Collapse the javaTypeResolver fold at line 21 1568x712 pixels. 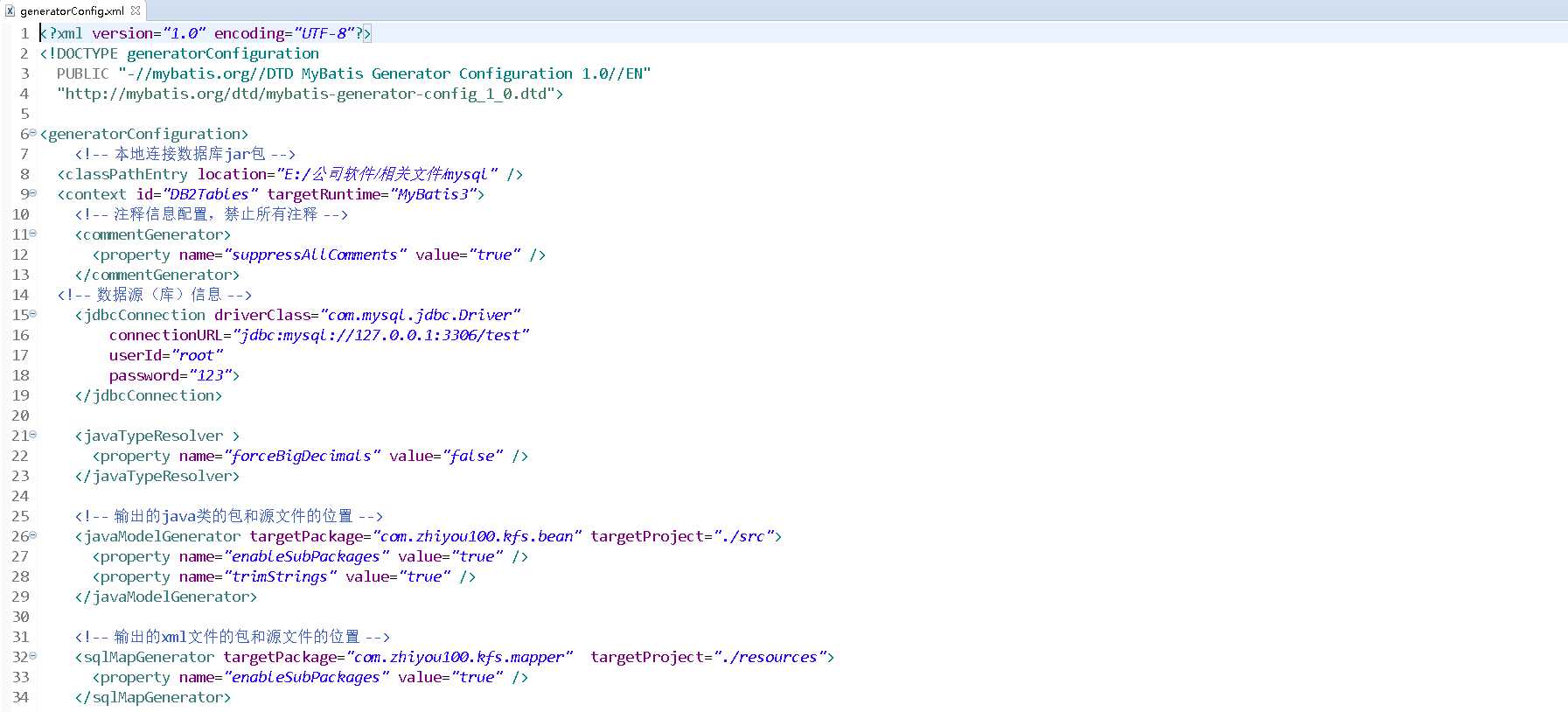click(x=33, y=435)
